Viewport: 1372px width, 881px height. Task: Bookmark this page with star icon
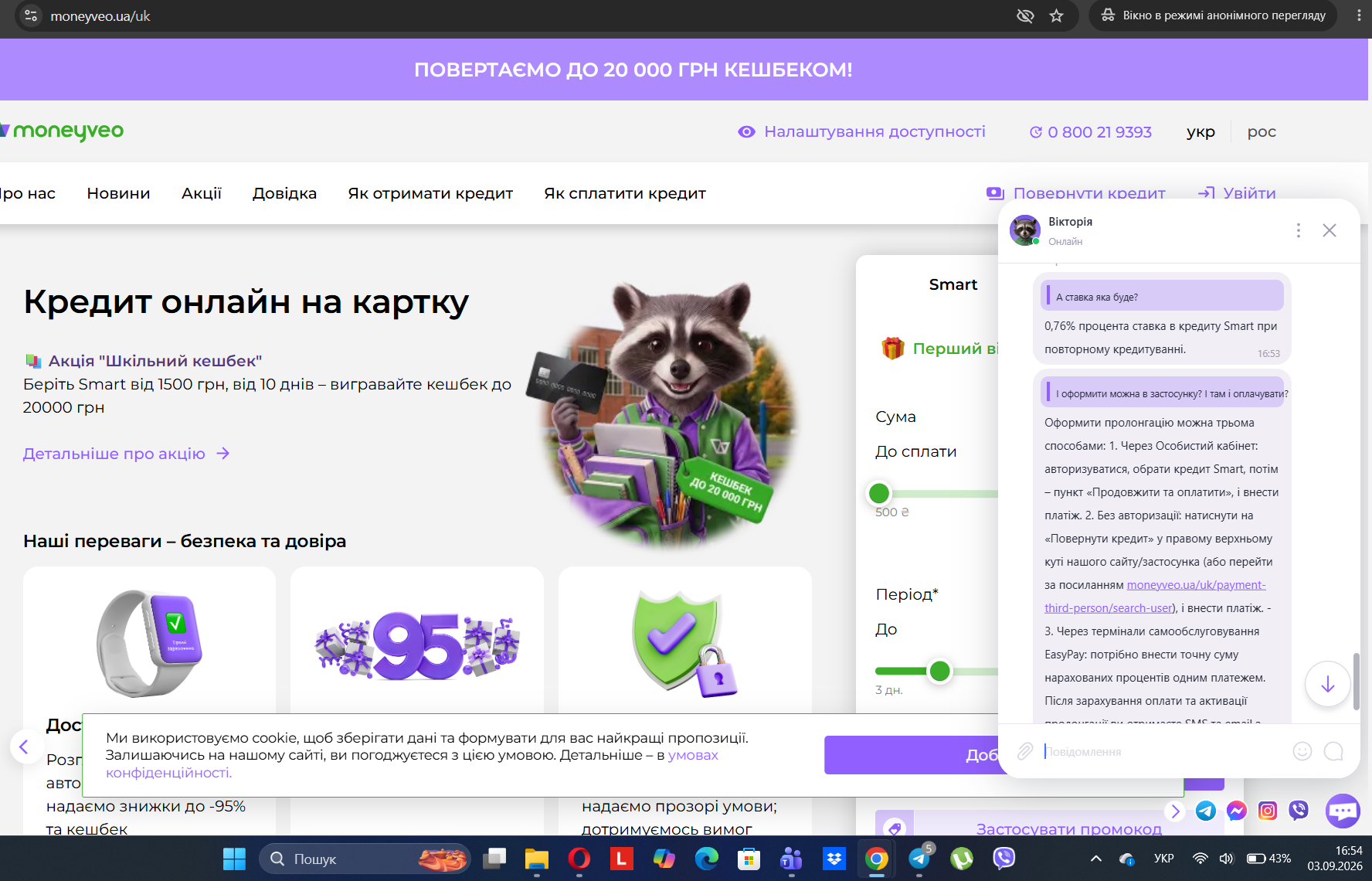(x=1056, y=15)
